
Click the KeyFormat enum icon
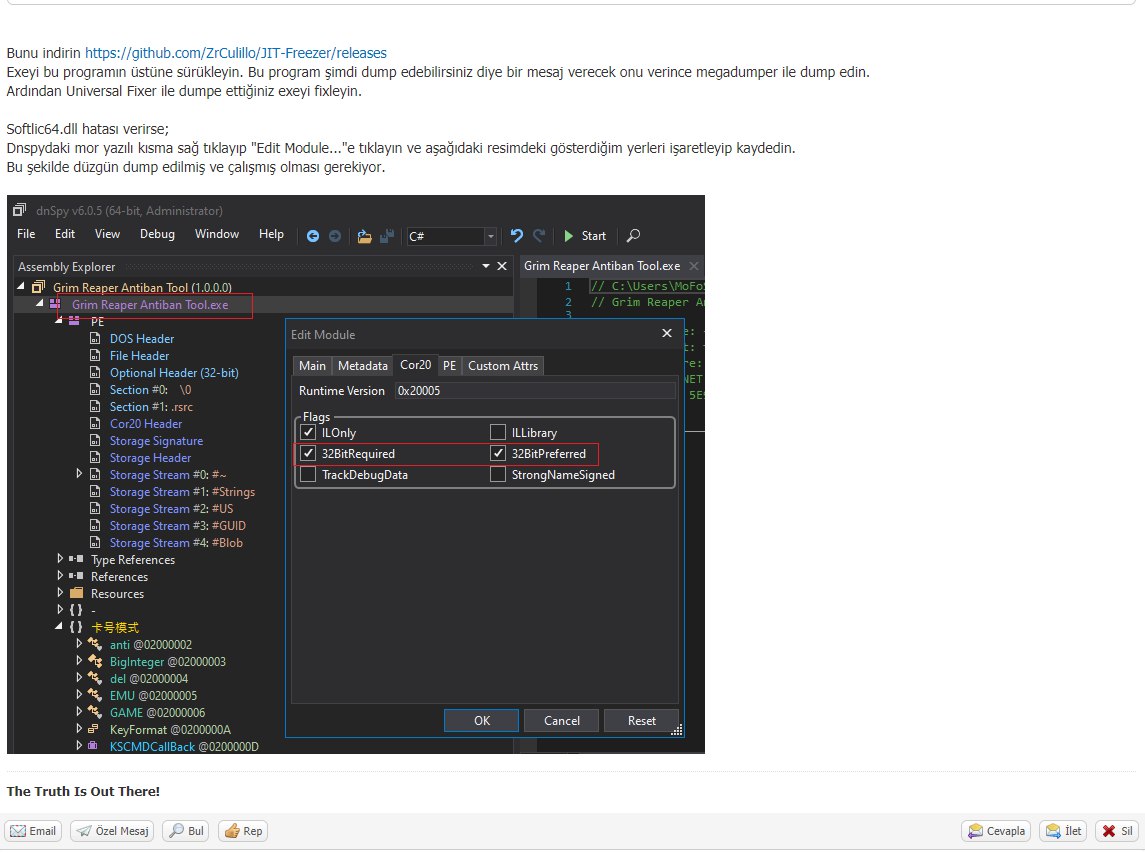pos(93,729)
